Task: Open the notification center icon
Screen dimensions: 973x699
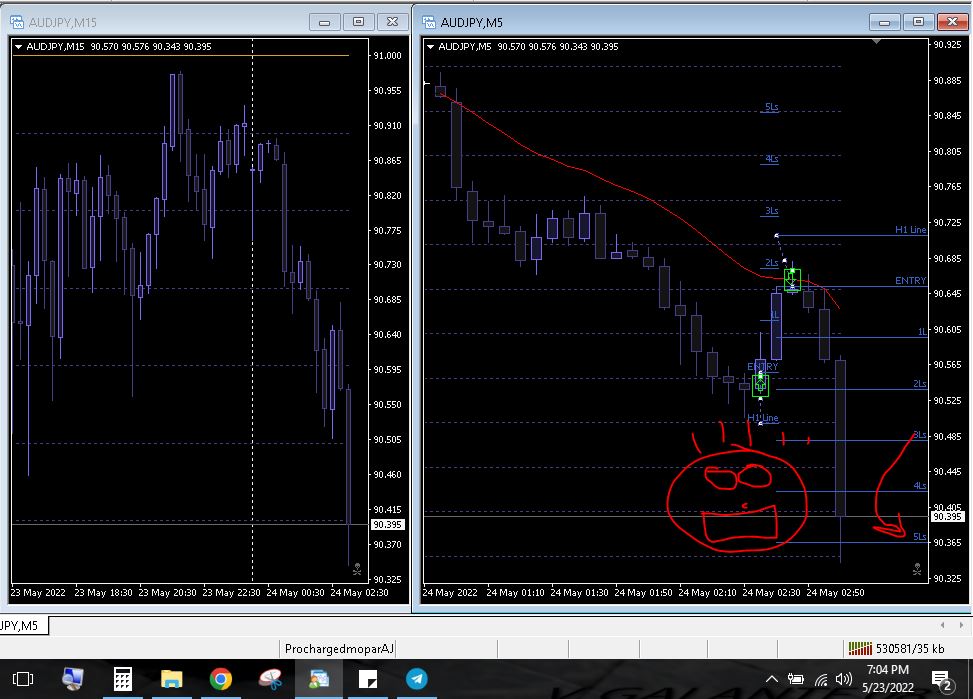Action: pyautogui.click(x=941, y=680)
